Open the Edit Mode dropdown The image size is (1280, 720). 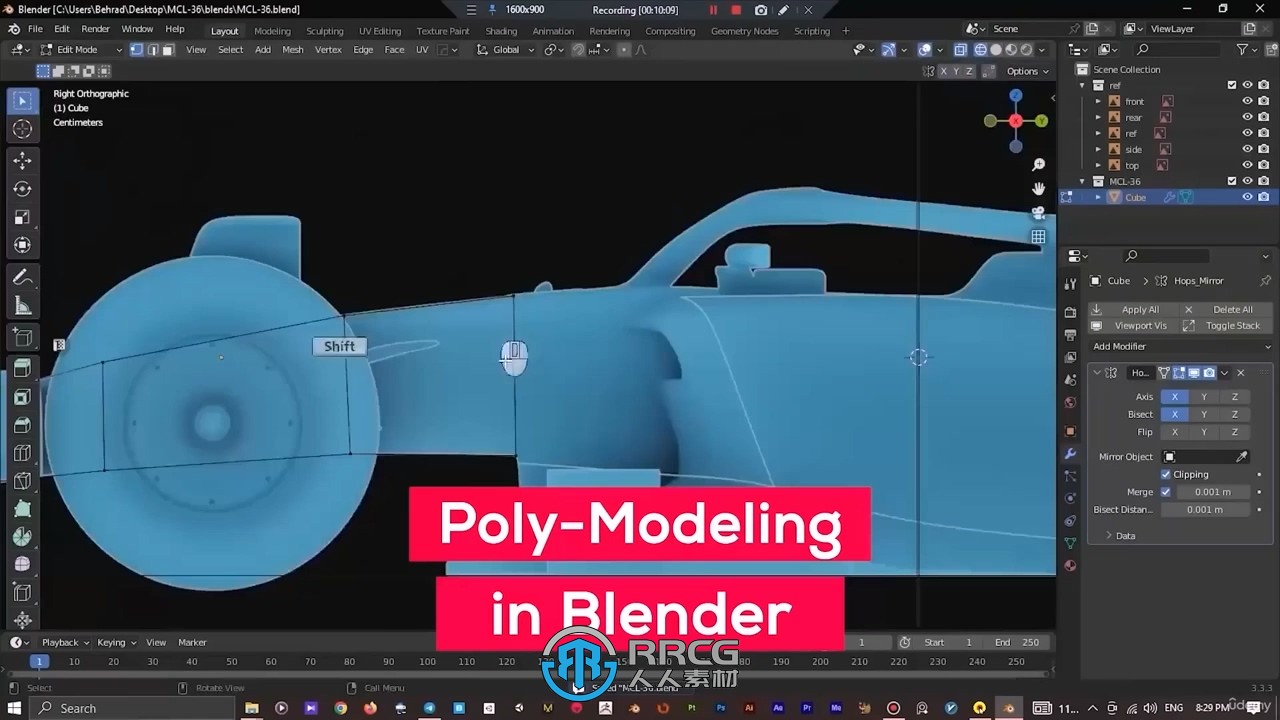click(x=81, y=49)
